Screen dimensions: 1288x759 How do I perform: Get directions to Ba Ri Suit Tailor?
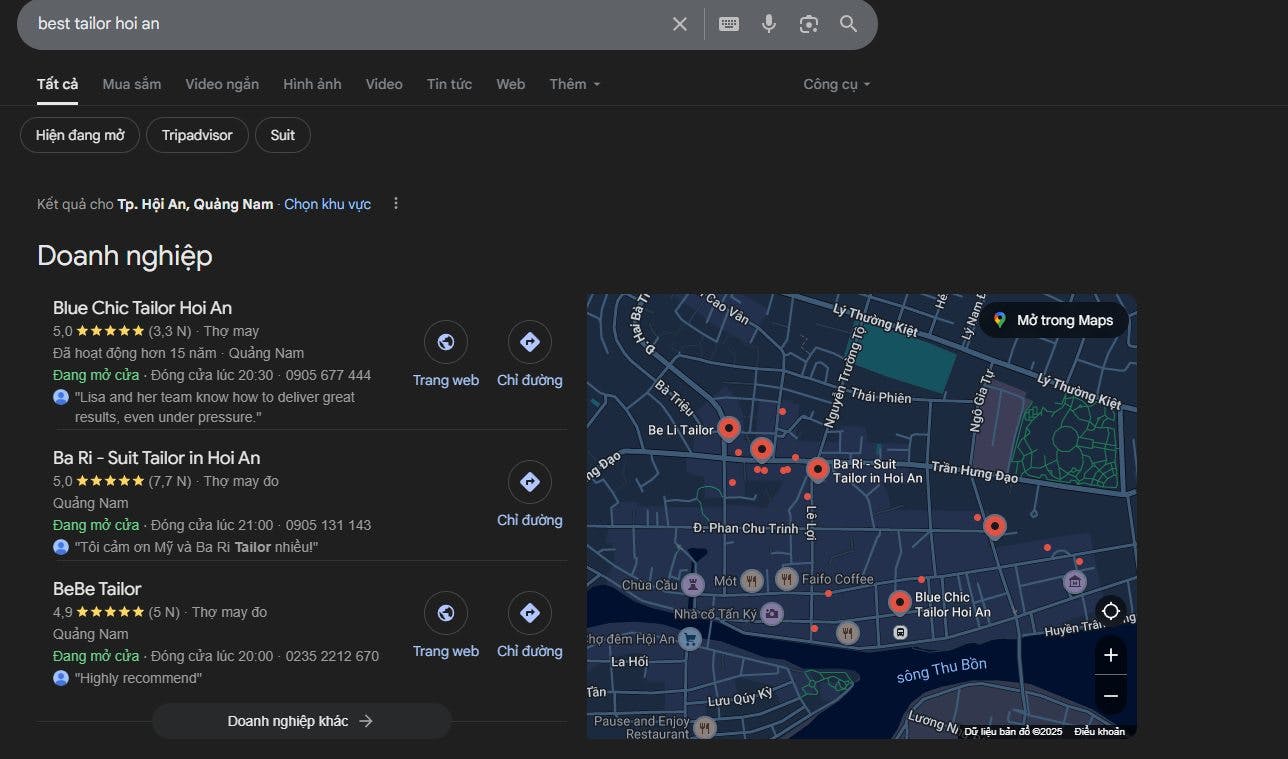[530, 482]
